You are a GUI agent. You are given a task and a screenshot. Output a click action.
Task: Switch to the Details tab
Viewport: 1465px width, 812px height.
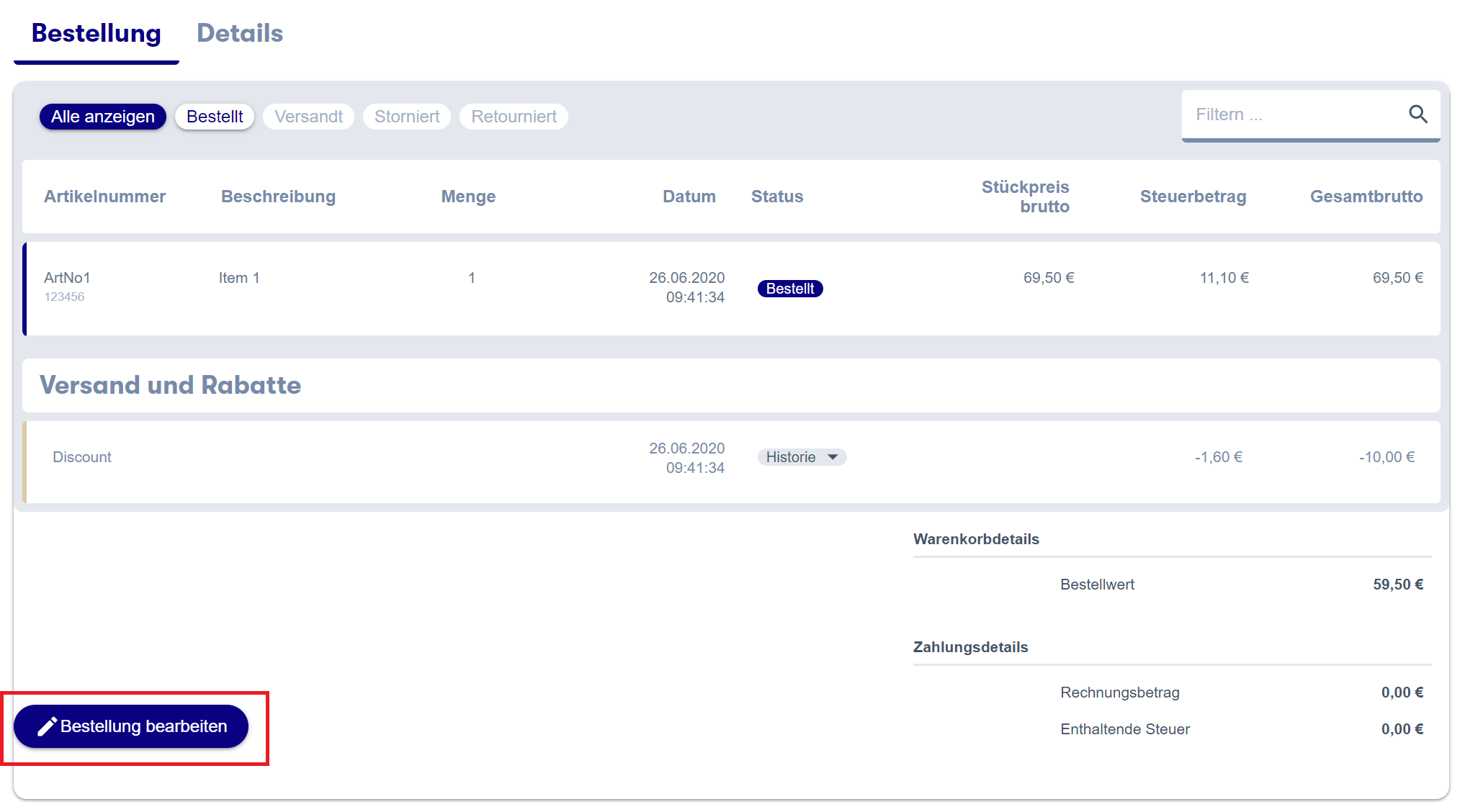(x=240, y=33)
